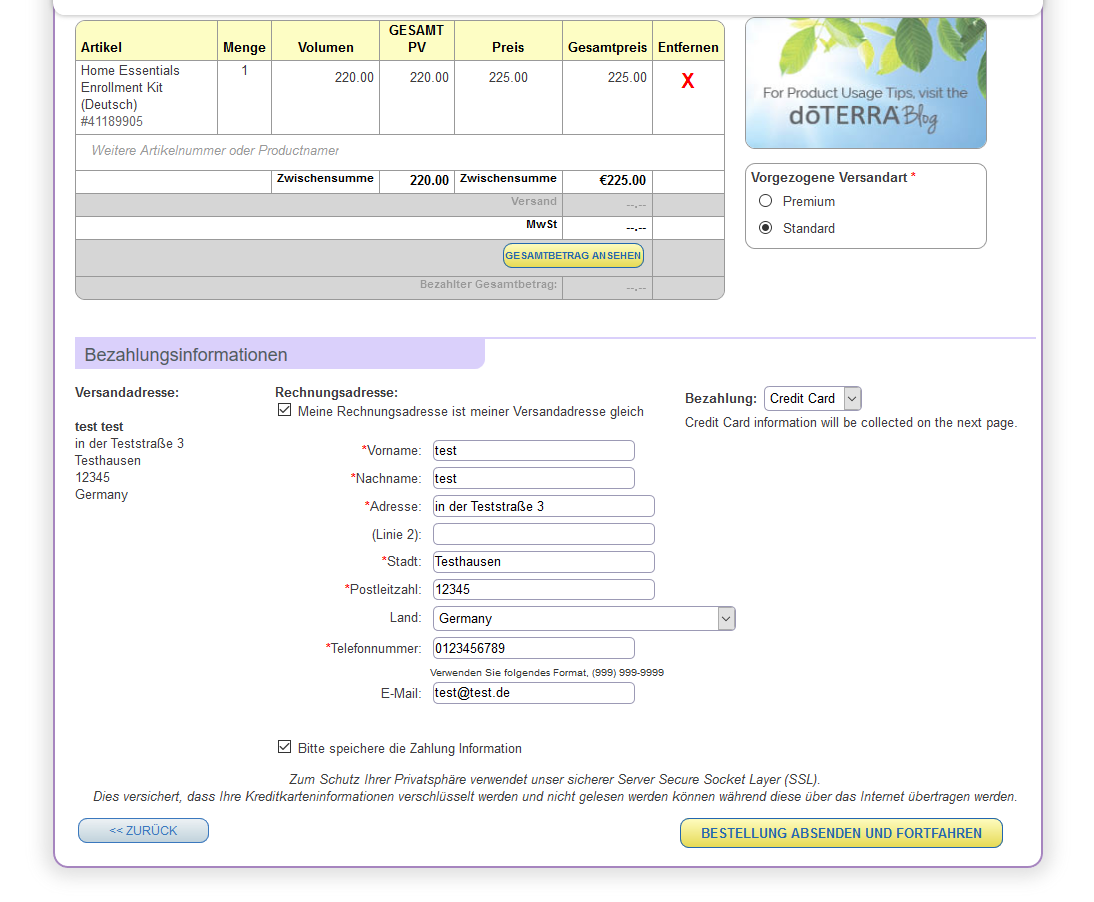The image size is (1094, 902).
Task: Click the Zurück back button
Action: pos(143,831)
